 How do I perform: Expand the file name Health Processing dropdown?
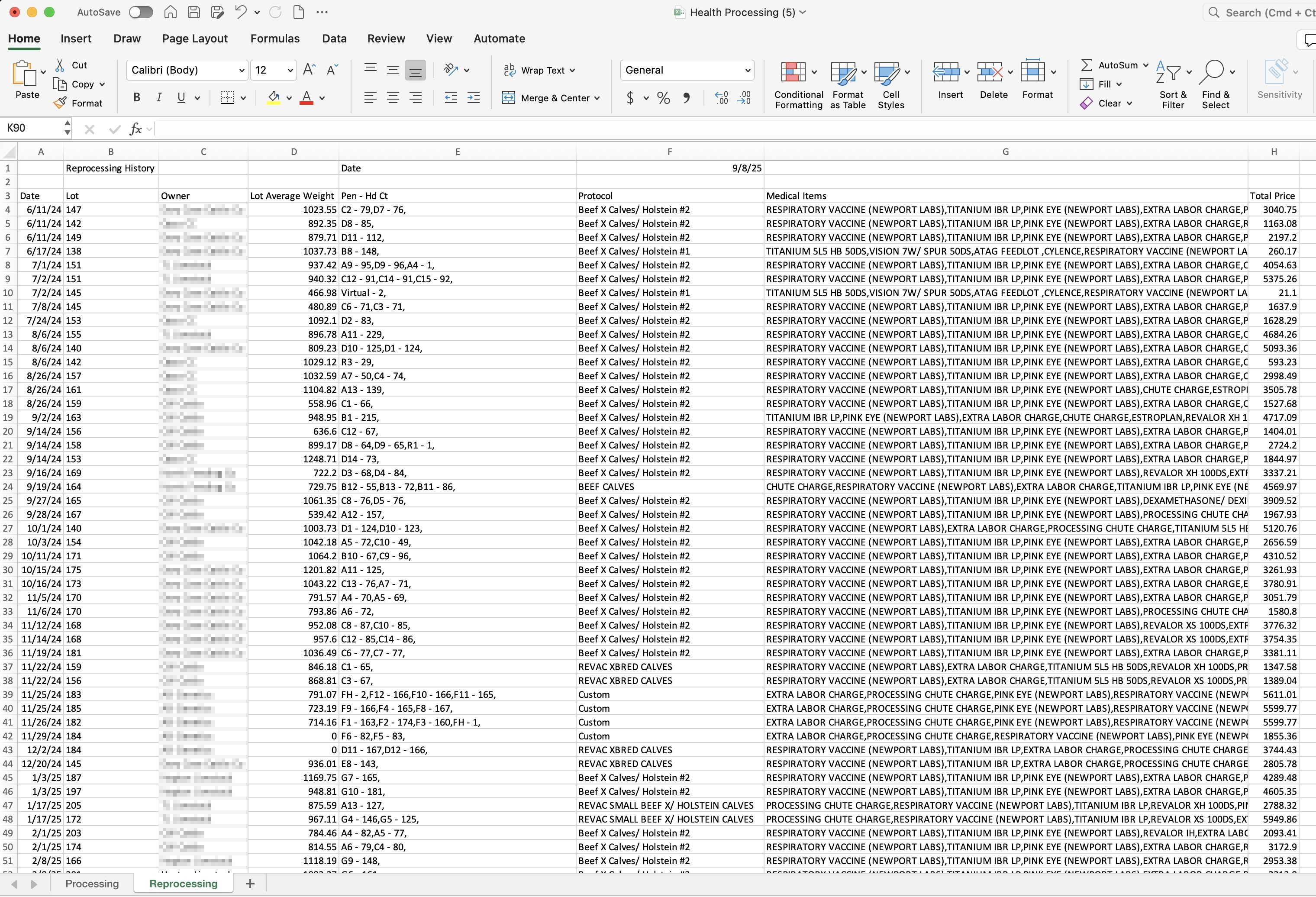[x=803, y=13]
